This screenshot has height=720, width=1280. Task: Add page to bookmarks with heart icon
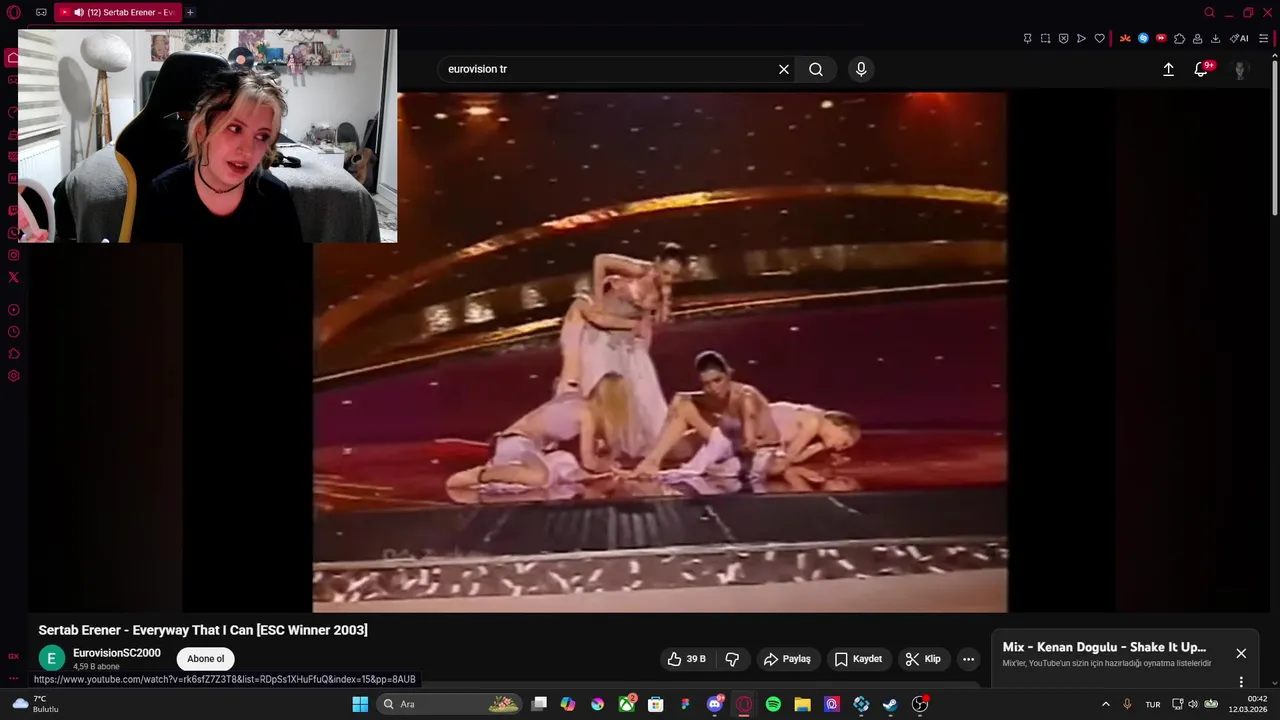(1099, 38)
